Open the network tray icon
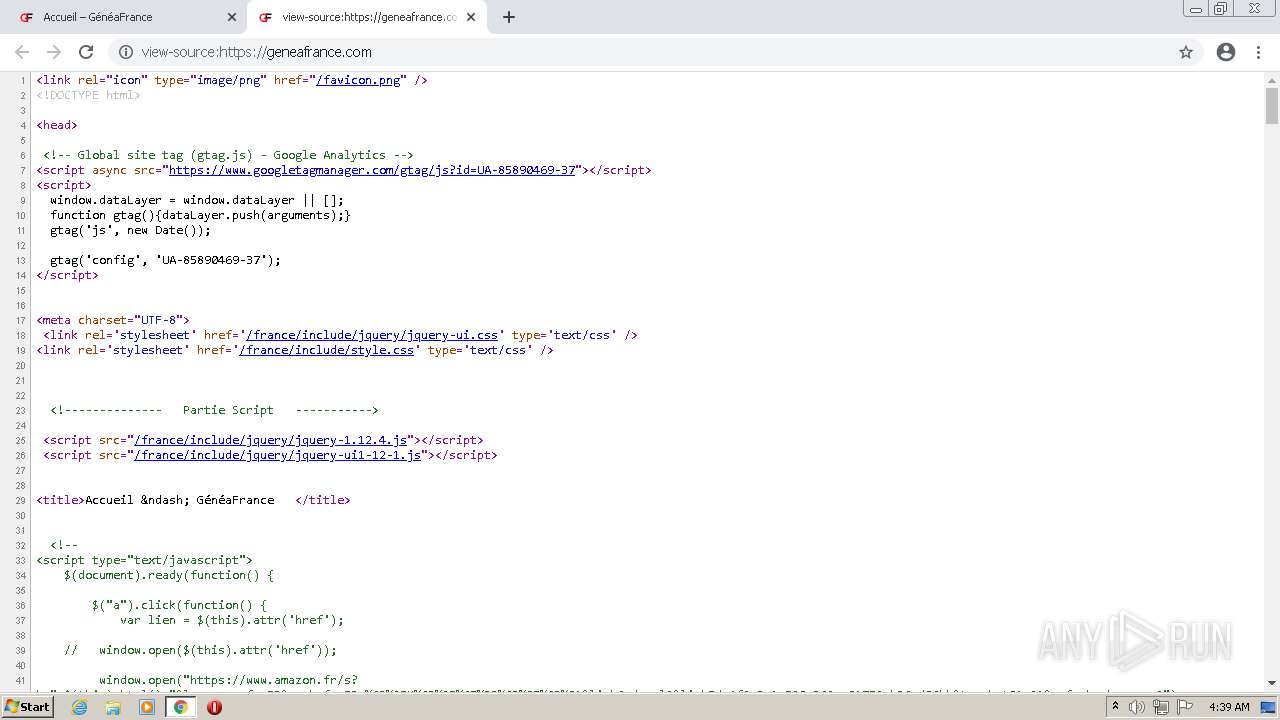1280x720 pixels. 1161,707
